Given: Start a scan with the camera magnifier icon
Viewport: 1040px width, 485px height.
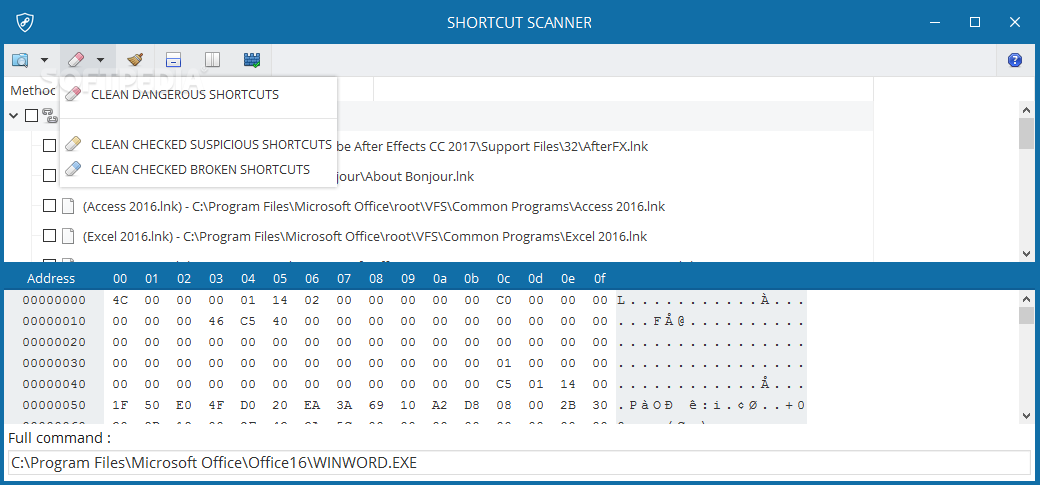Looking at the screenshot, I should coord(21,60).
